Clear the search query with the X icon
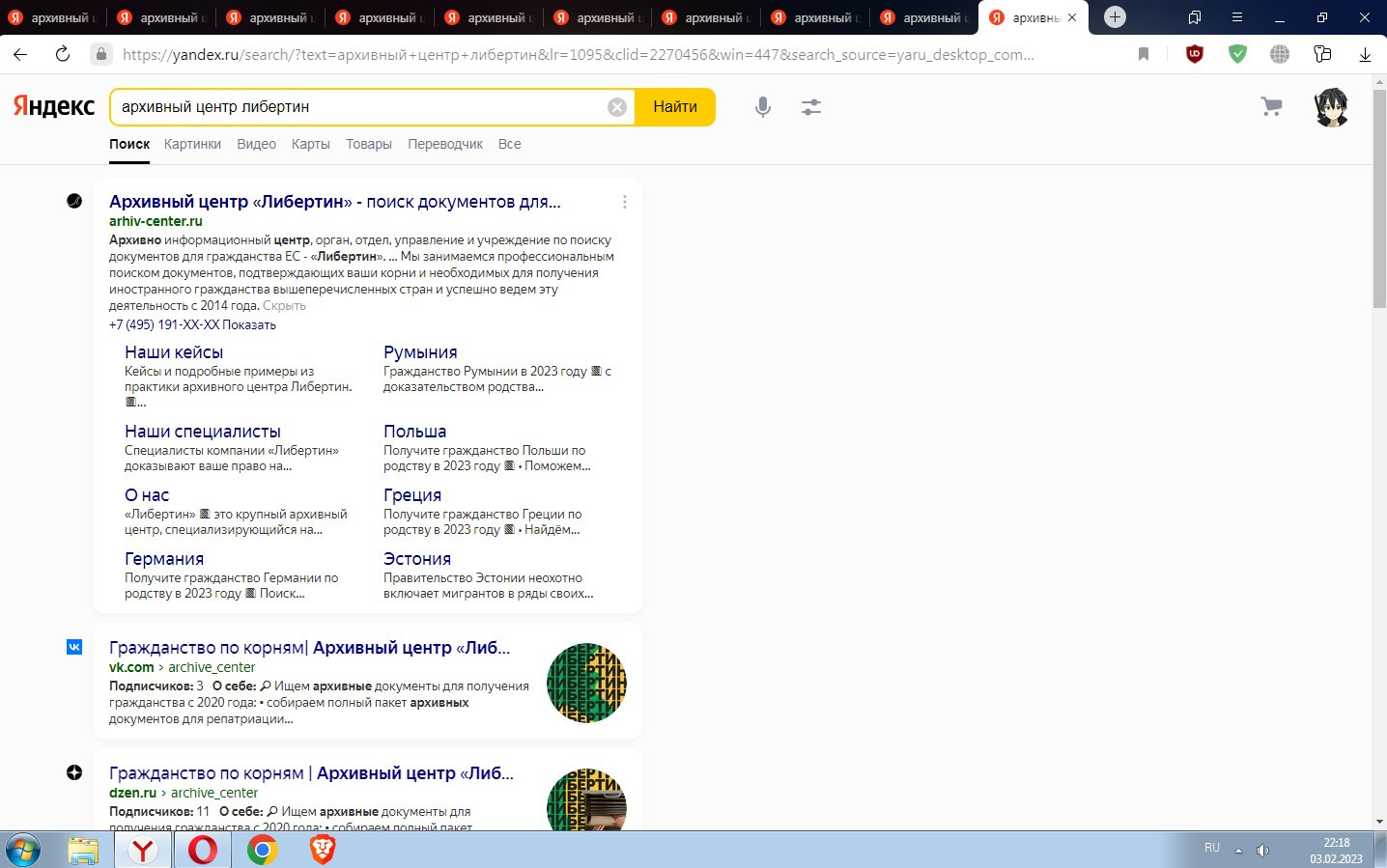Viewport: 1387px width, 868px height. pos(617,107)
